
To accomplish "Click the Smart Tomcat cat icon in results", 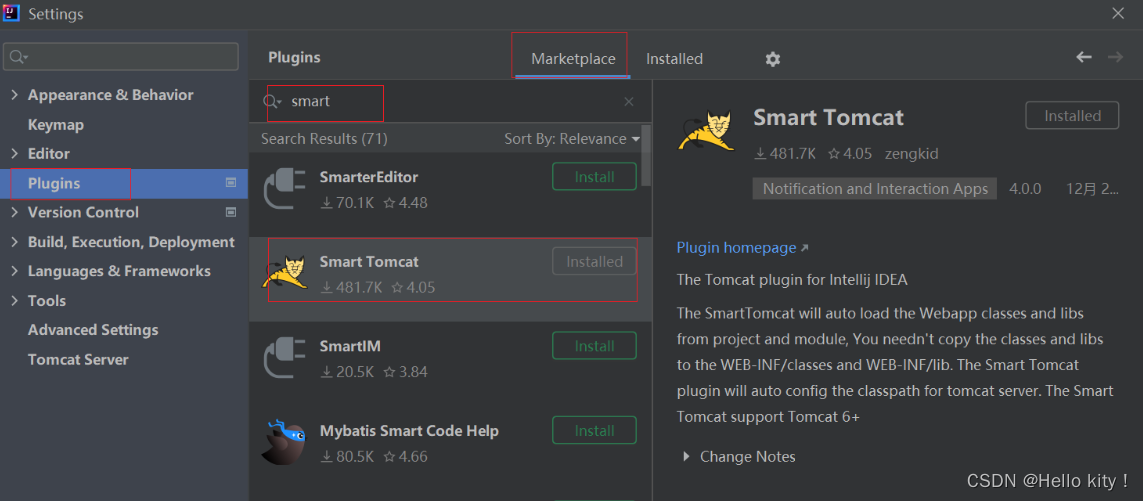I will tap(284, 273).
